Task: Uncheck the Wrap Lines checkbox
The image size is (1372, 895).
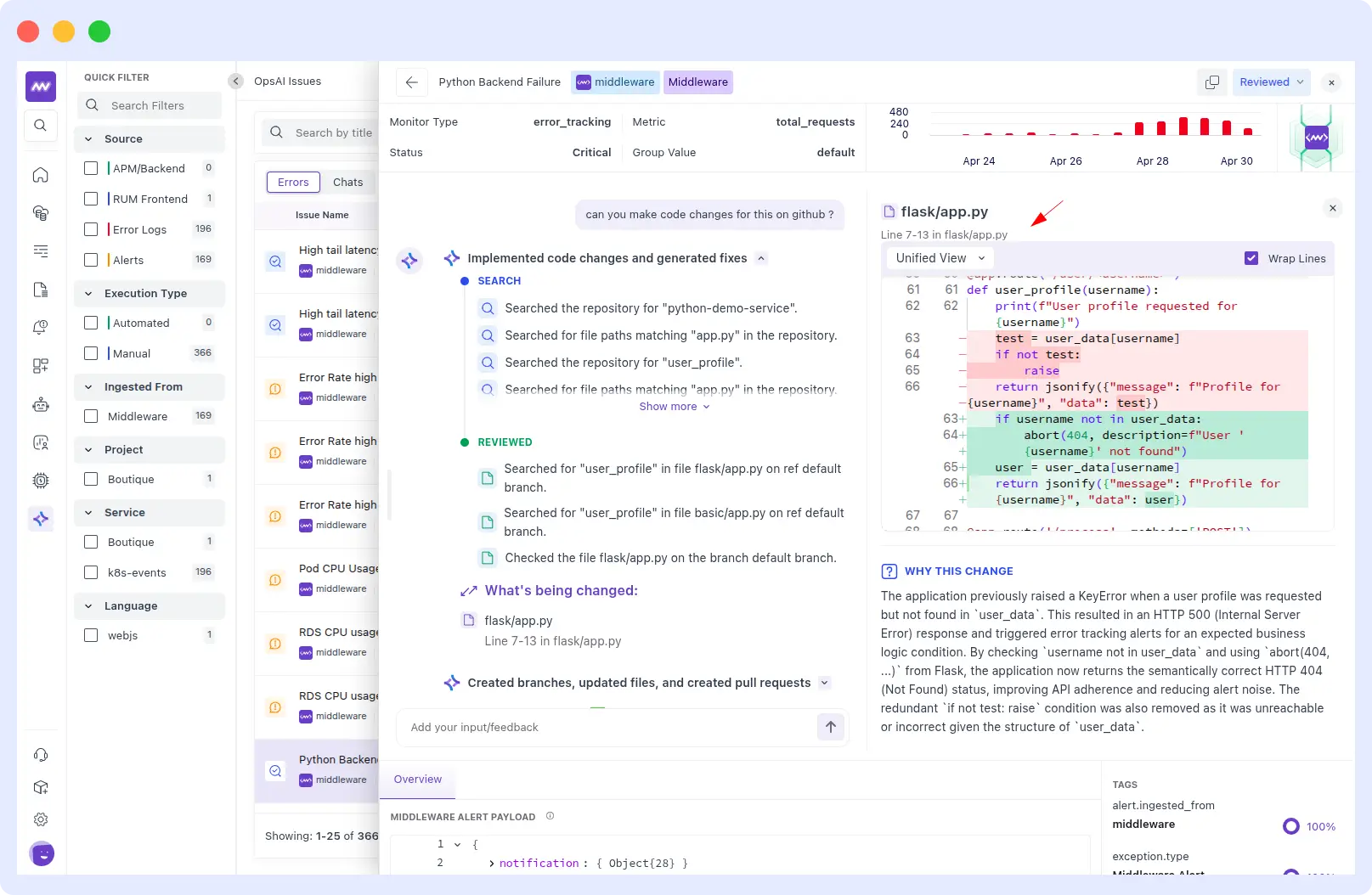Action: [x=1251, y=258]
